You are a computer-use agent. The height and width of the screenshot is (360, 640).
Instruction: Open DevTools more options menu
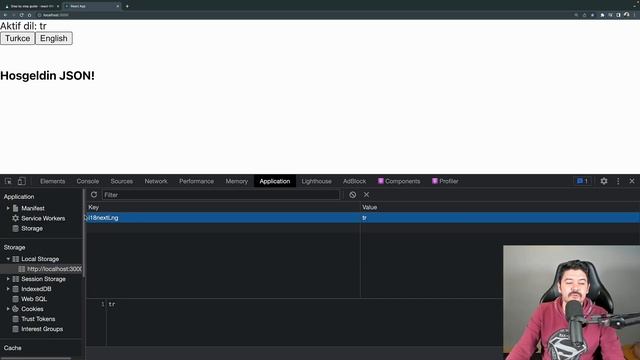click(x=618, y=181)
